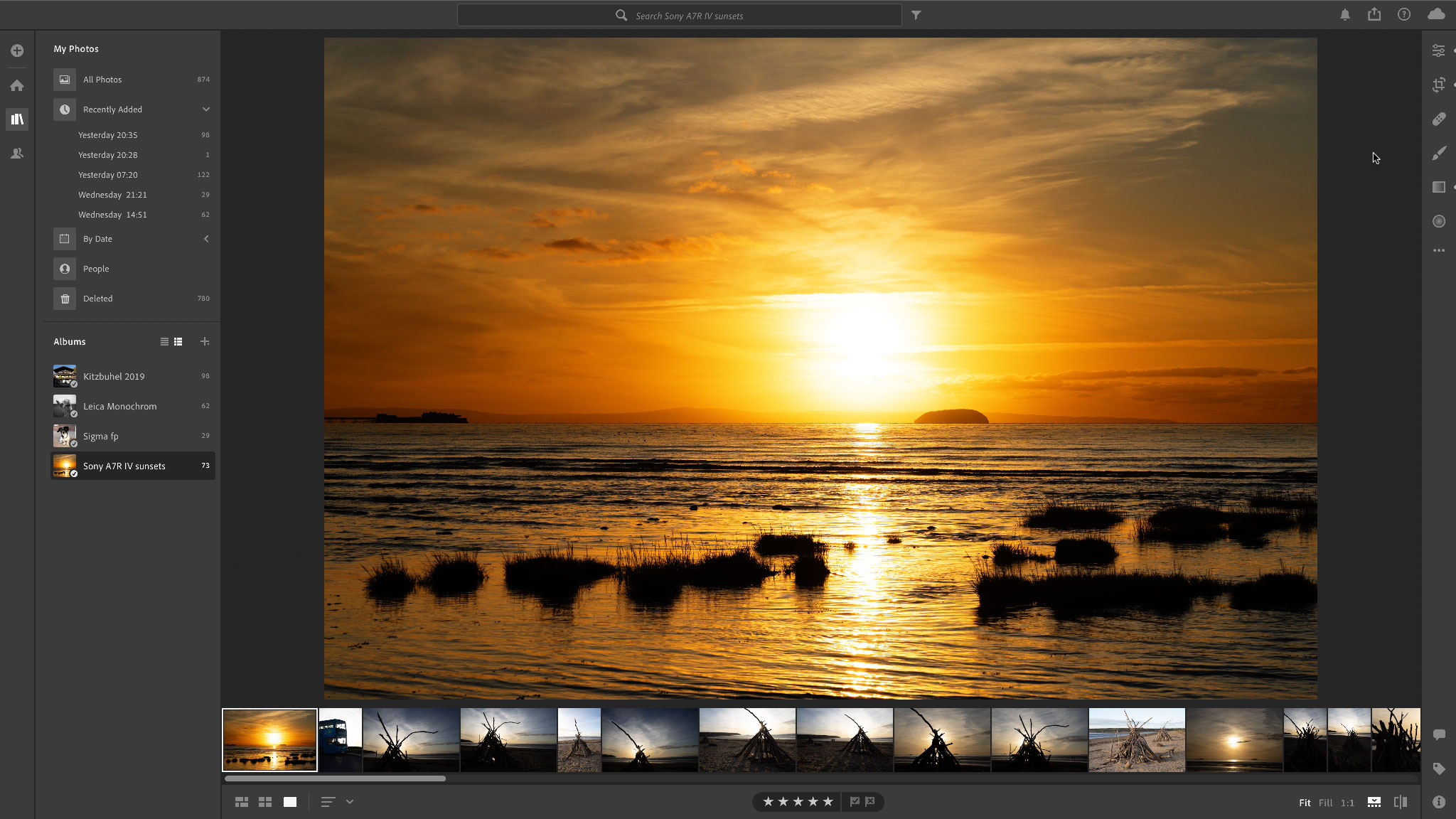Switch to Photo Grid view

click(242, 802)
